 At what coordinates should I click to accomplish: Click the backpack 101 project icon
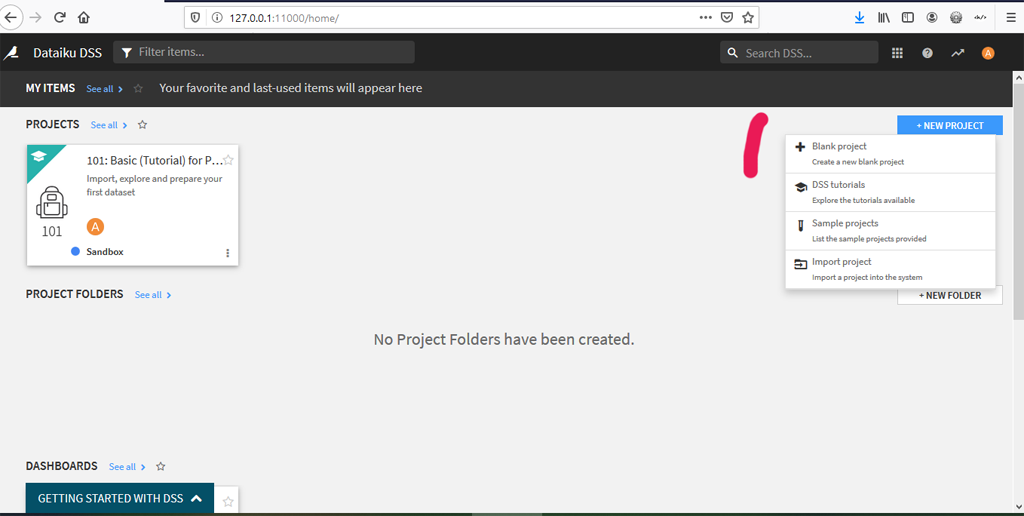tap(52, 202)
